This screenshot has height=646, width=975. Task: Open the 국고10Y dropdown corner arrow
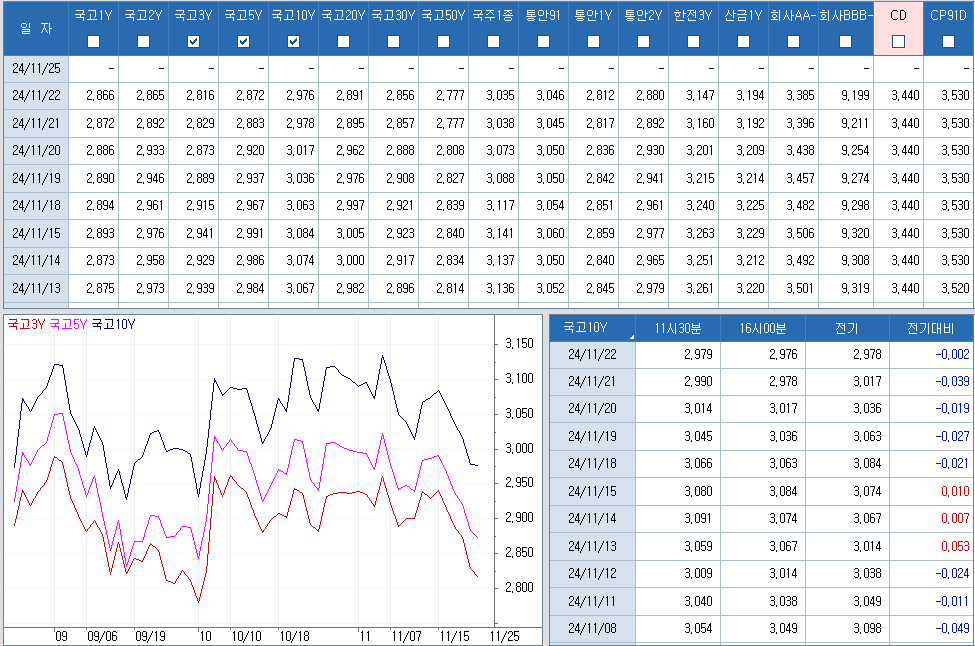(x=630, y=338)
